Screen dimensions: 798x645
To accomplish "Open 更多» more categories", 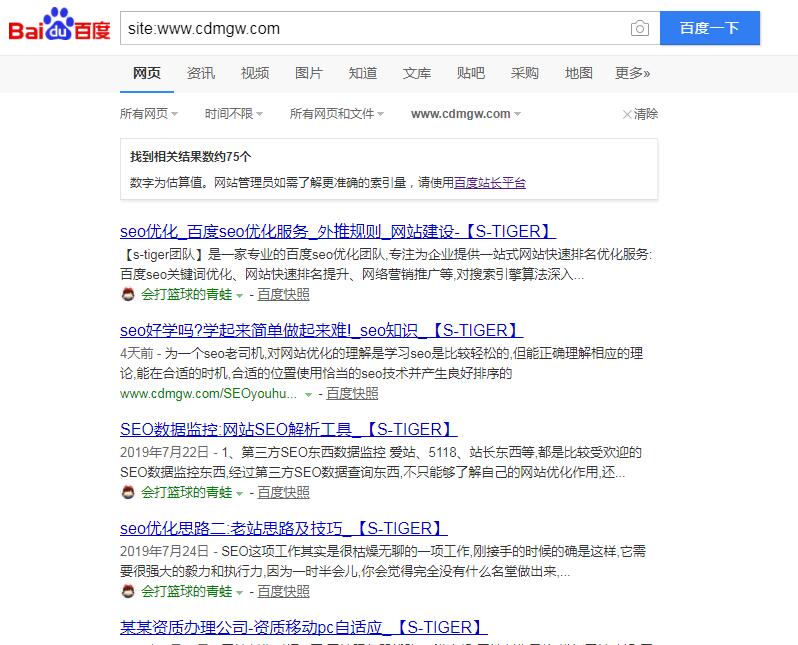I will coord(632,73).
